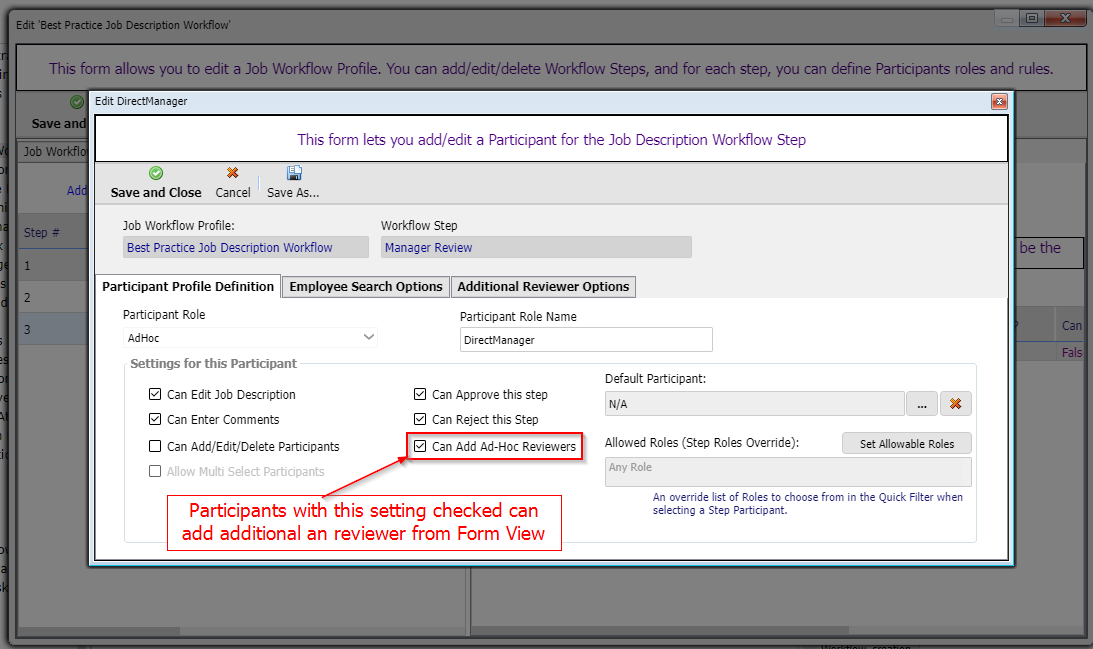Disable Can Add Ad-Hoc Reviewers checkbox

(421, 447)
